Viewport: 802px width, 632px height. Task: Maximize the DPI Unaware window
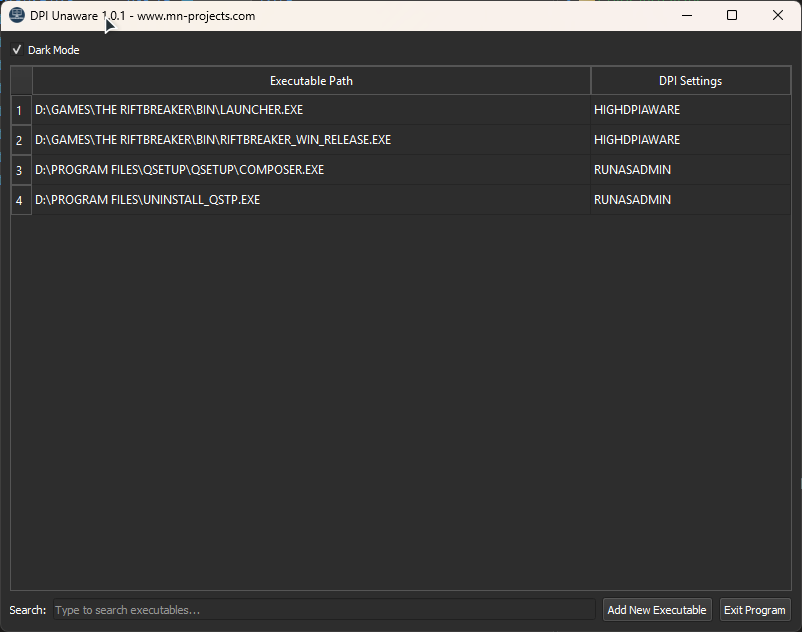tap(732, 15)
